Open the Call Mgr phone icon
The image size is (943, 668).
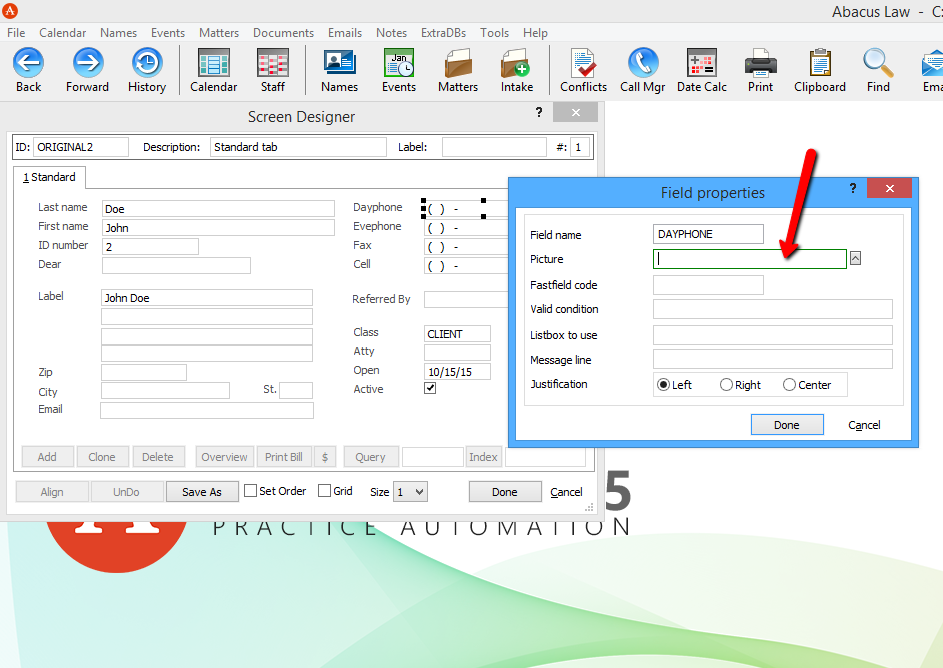click(642, 63)
